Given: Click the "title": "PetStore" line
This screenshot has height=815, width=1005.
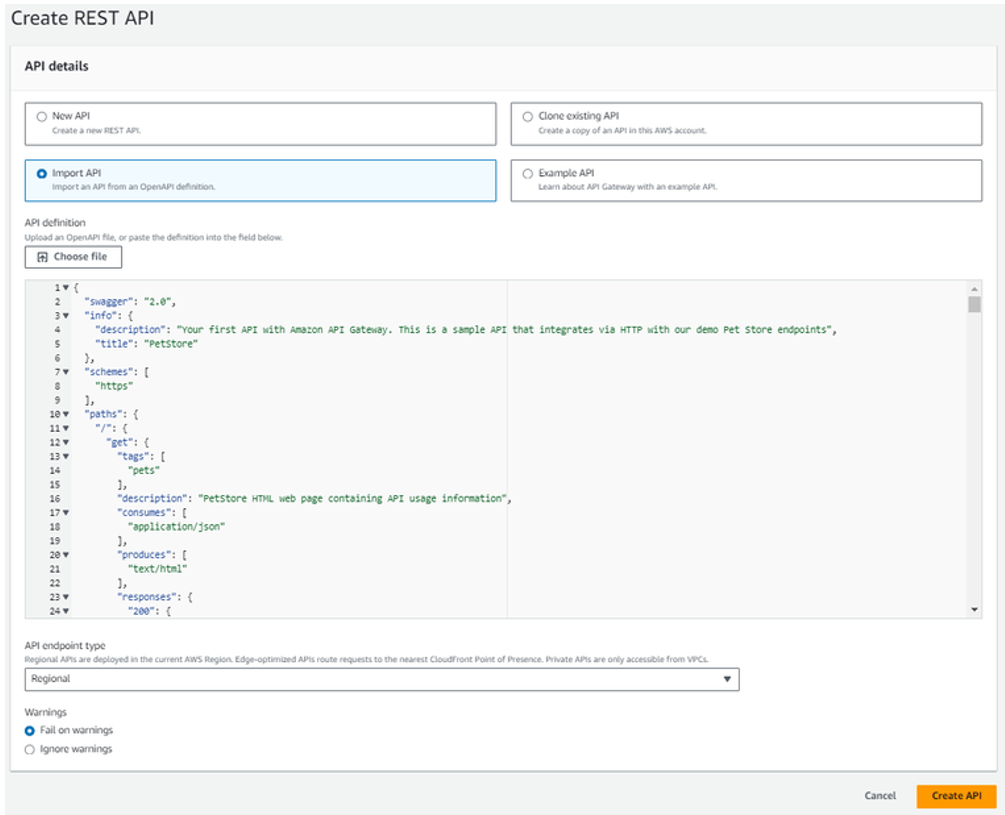Looking at the screenshot, I should click(x=146, y=344).
